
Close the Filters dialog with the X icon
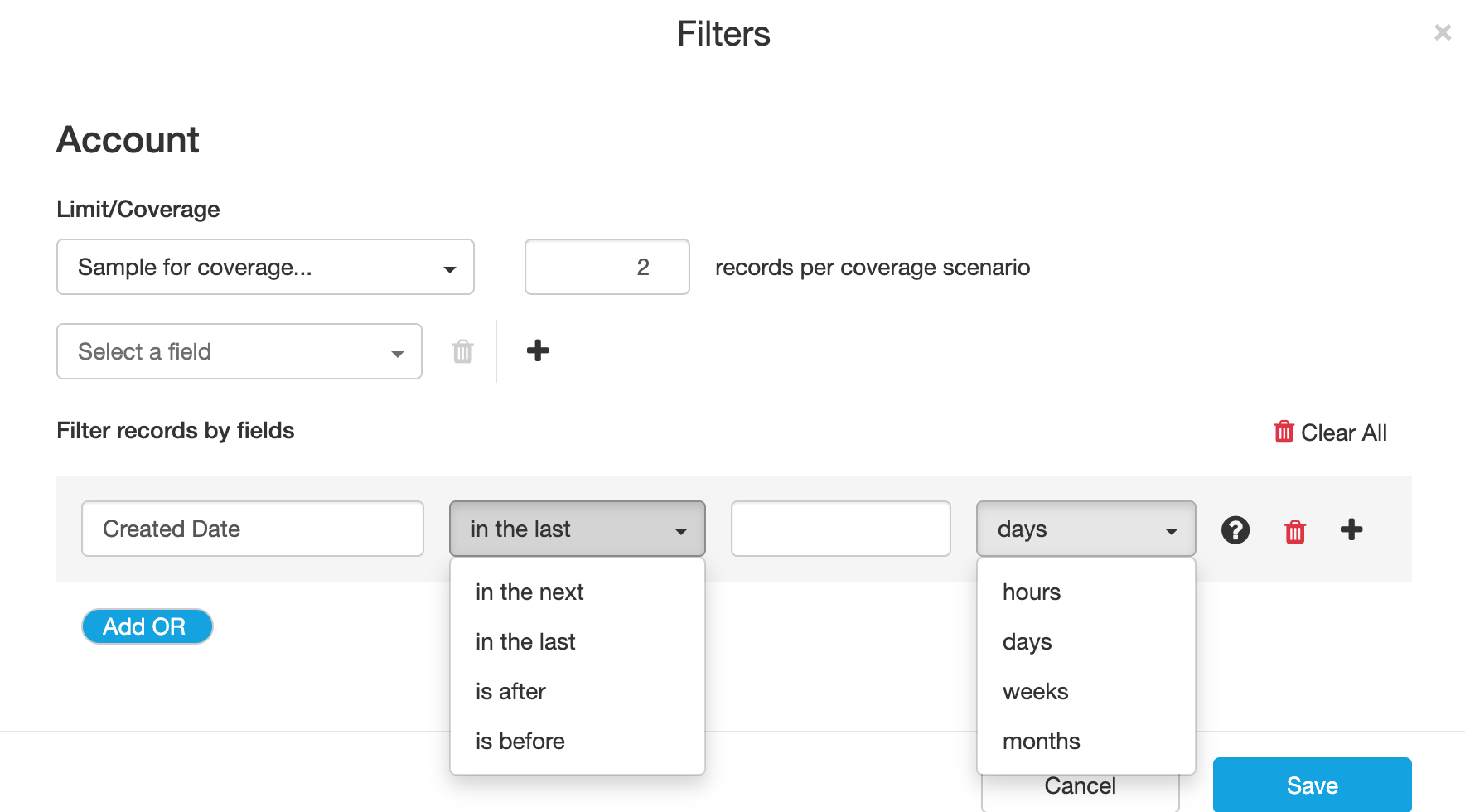tap(1443, 32)
